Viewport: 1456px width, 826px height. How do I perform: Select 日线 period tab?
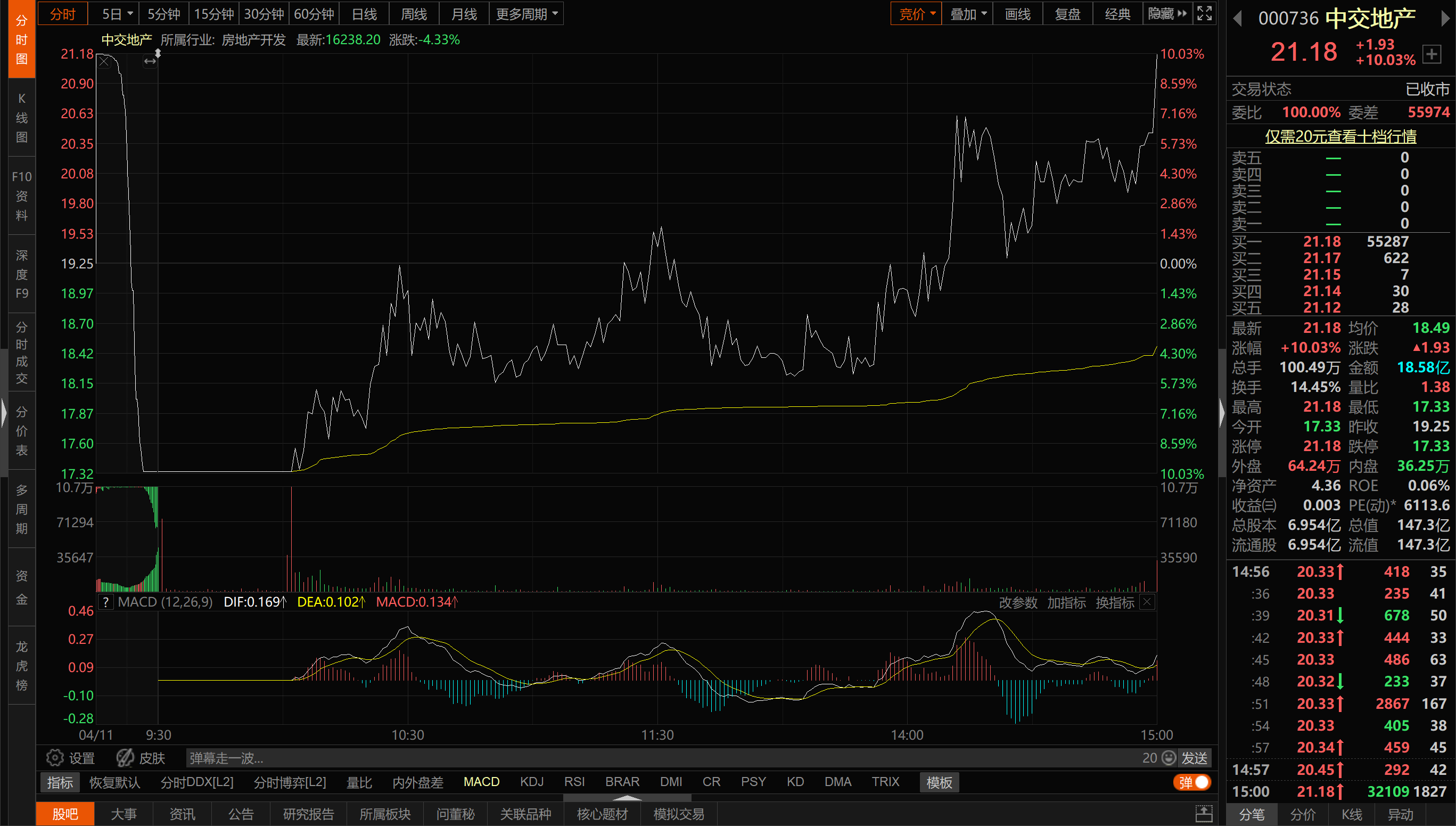364,14
